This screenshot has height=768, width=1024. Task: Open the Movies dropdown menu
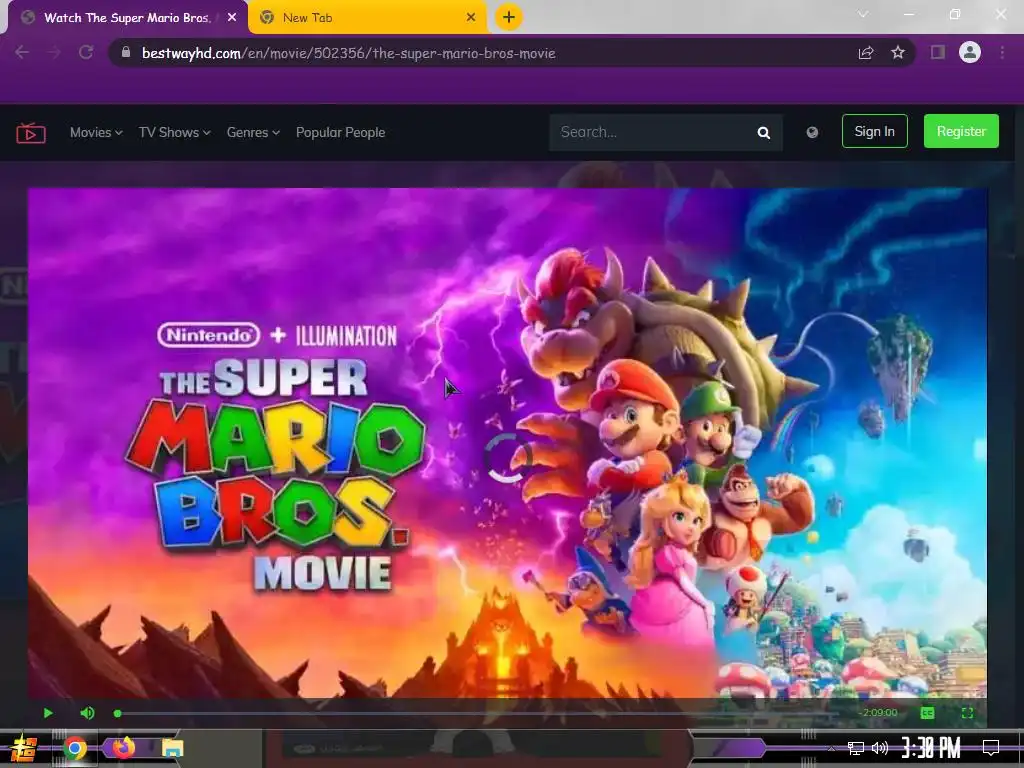pos(96,132)
